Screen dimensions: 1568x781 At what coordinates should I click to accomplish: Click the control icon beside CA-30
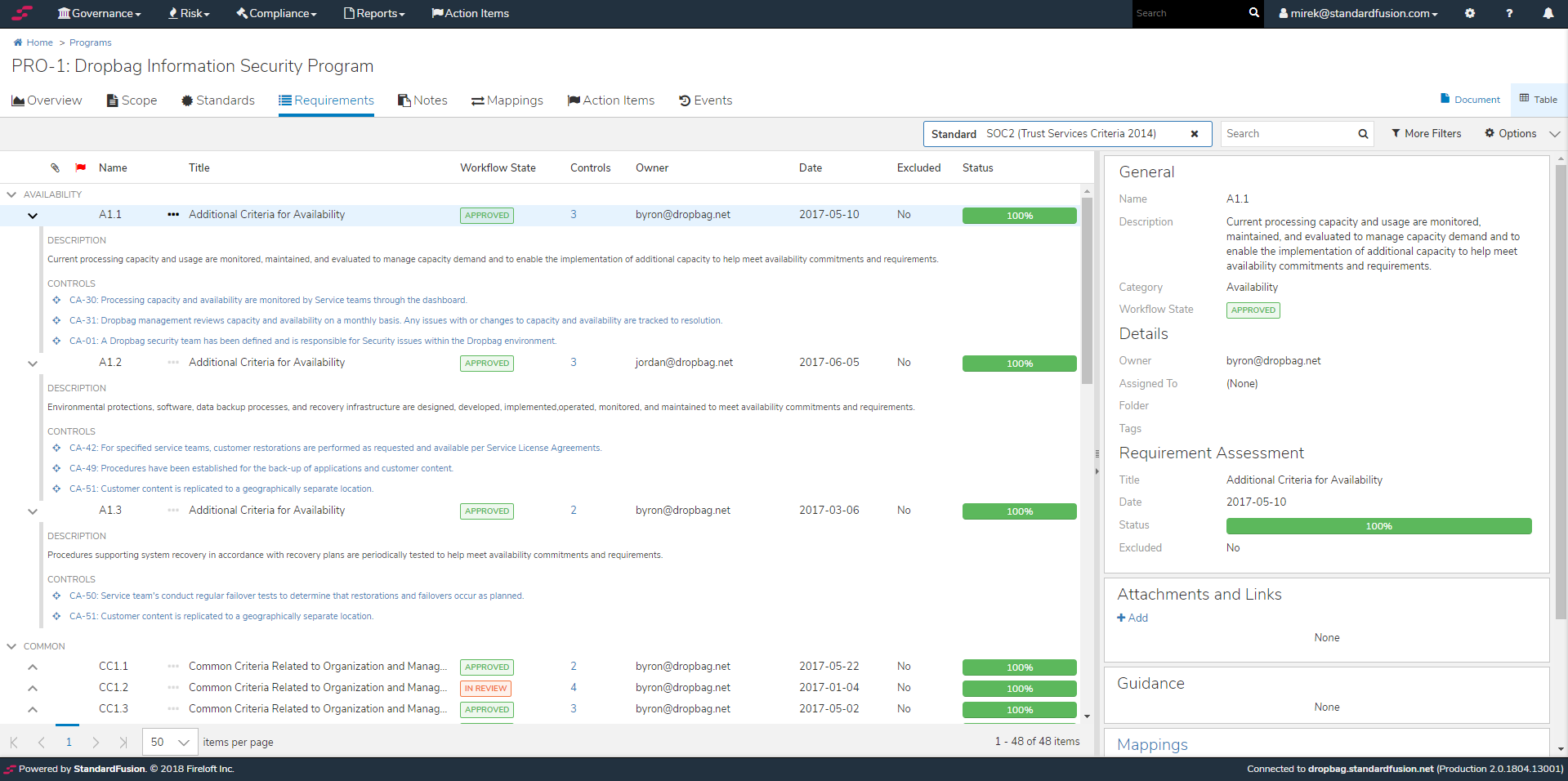56,301
